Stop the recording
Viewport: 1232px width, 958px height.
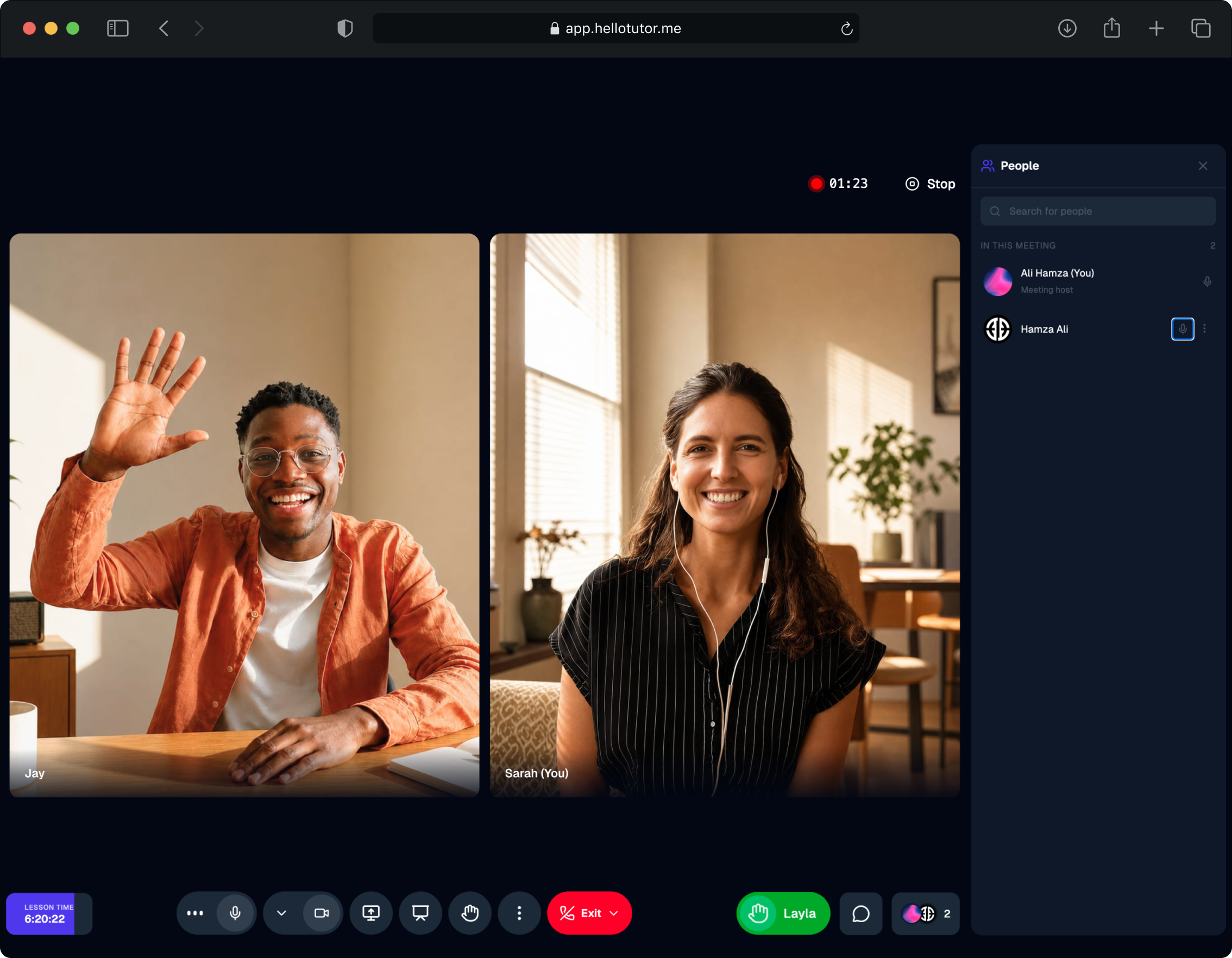[931, 184]
